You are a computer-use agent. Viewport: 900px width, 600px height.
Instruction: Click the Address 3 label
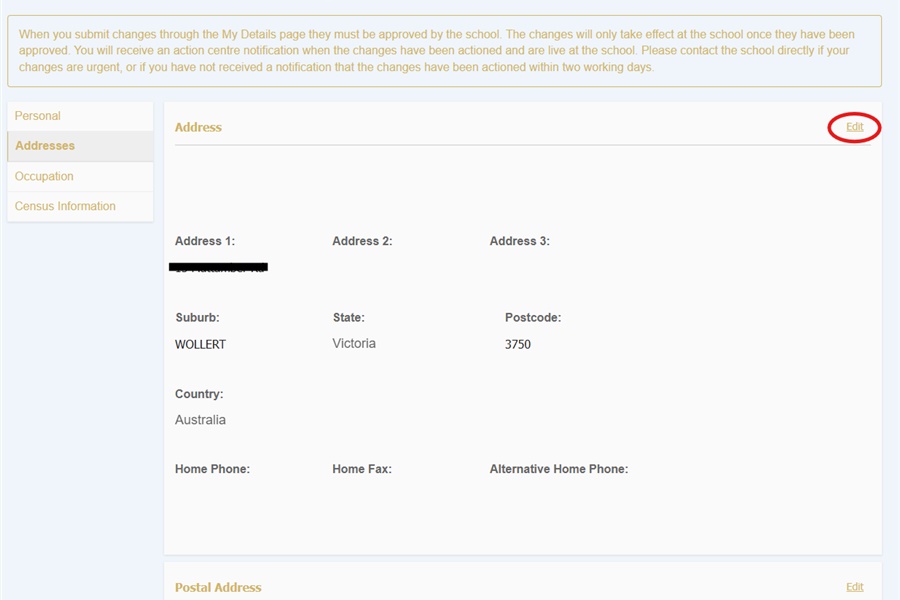516,241
